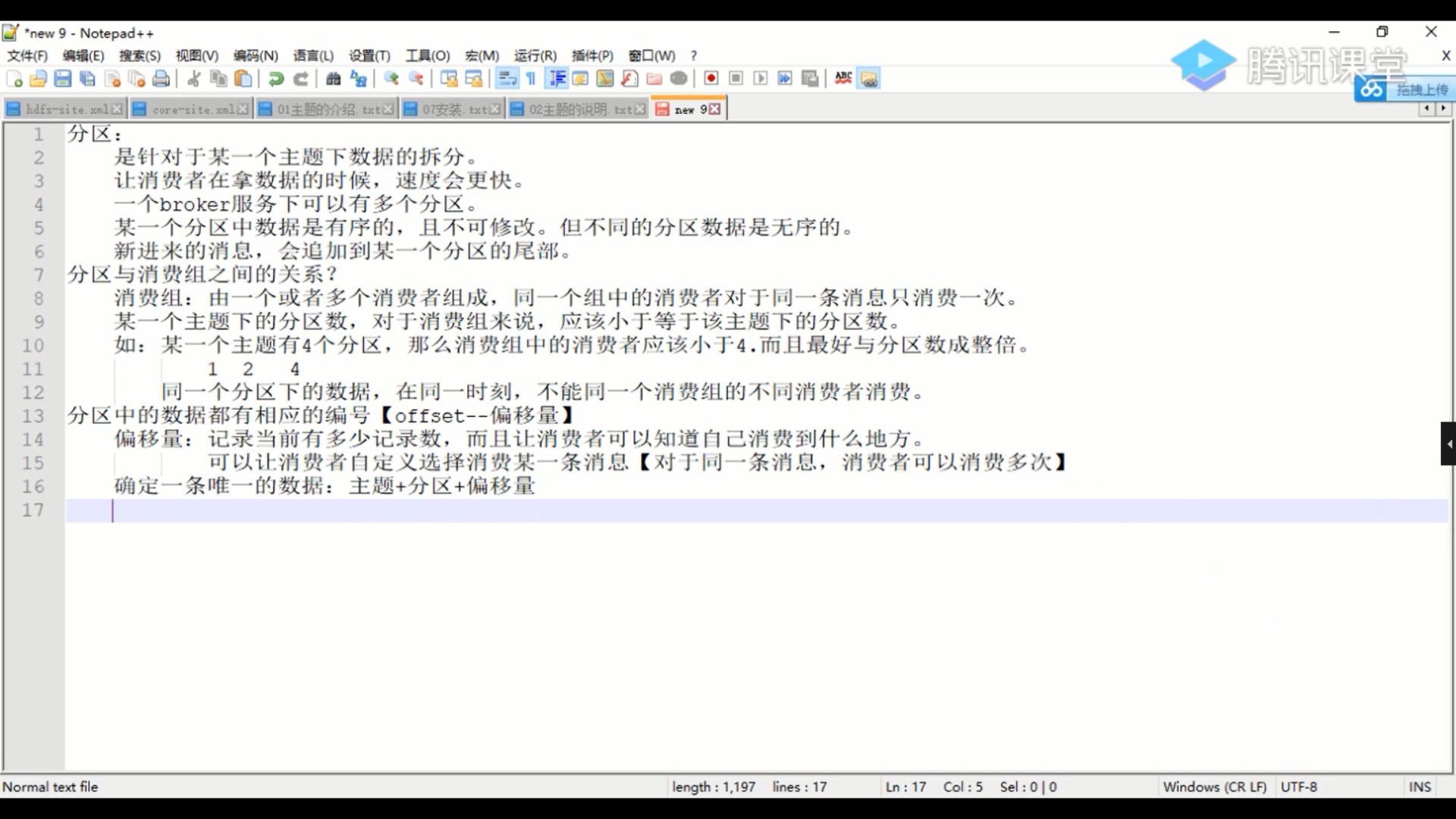Image resolution: width=1456 pixels, height=819 pixels.
Task: Click the ABC spell check icon
Action: [x=843, y=79]
